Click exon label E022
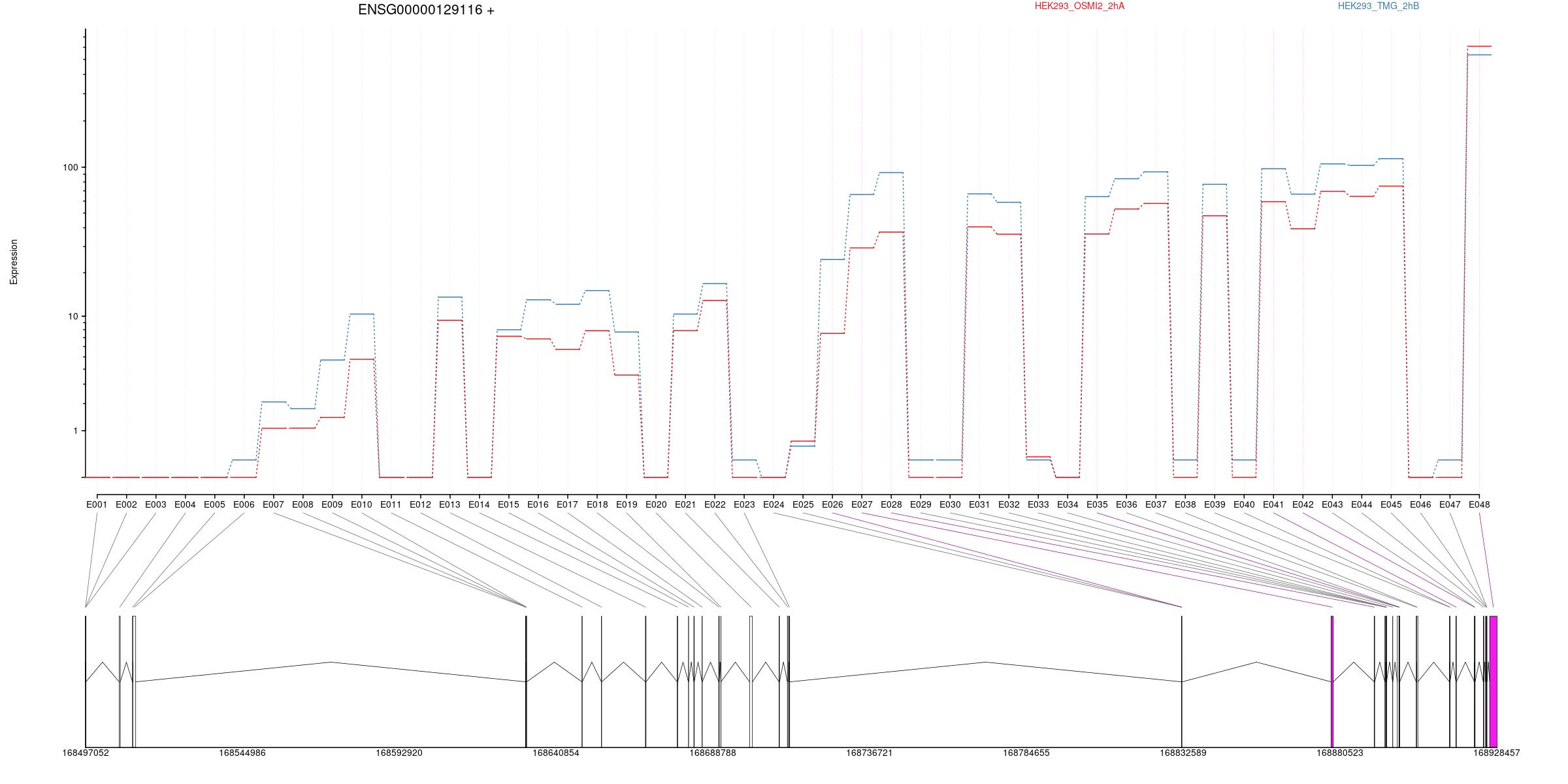 click(715, 504)
